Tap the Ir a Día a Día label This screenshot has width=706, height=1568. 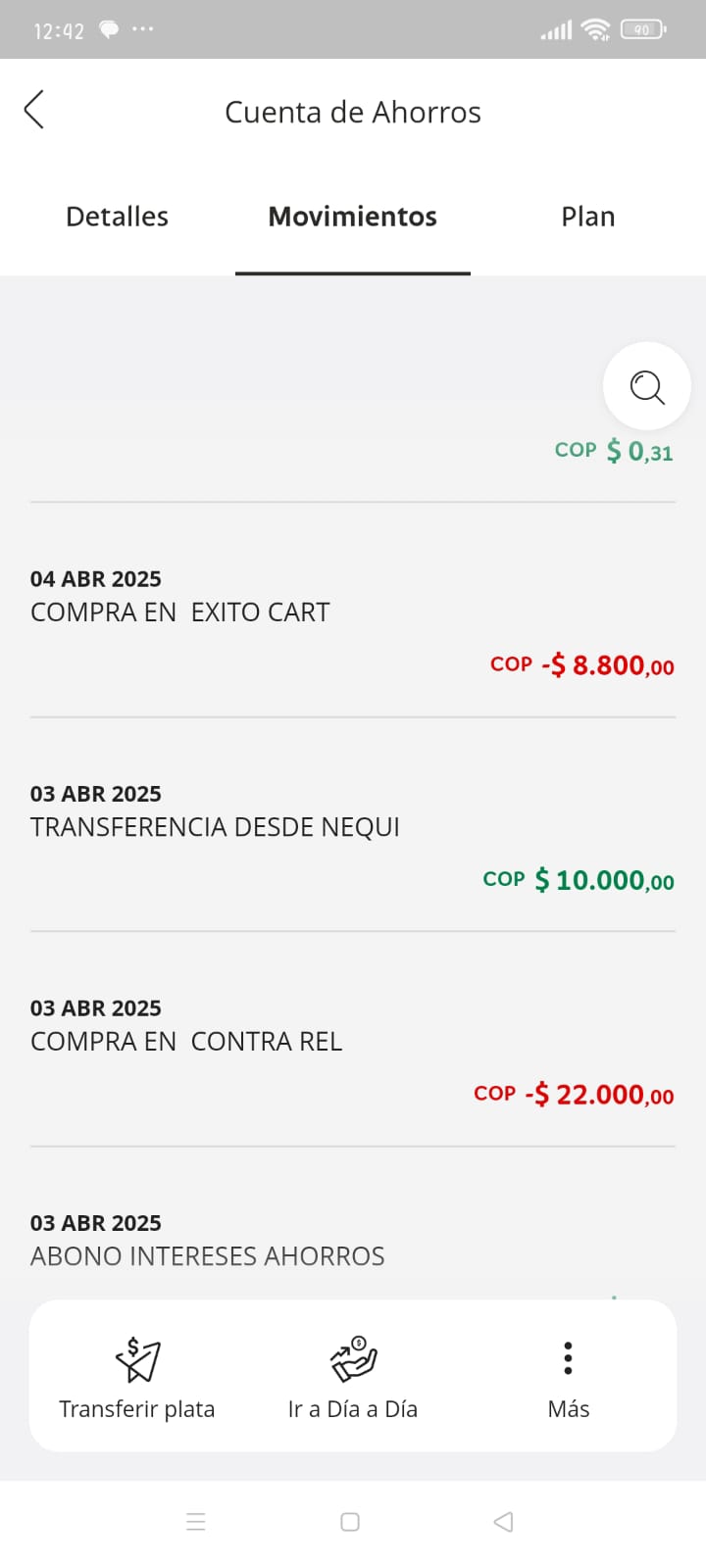(x=352, y=1409)
